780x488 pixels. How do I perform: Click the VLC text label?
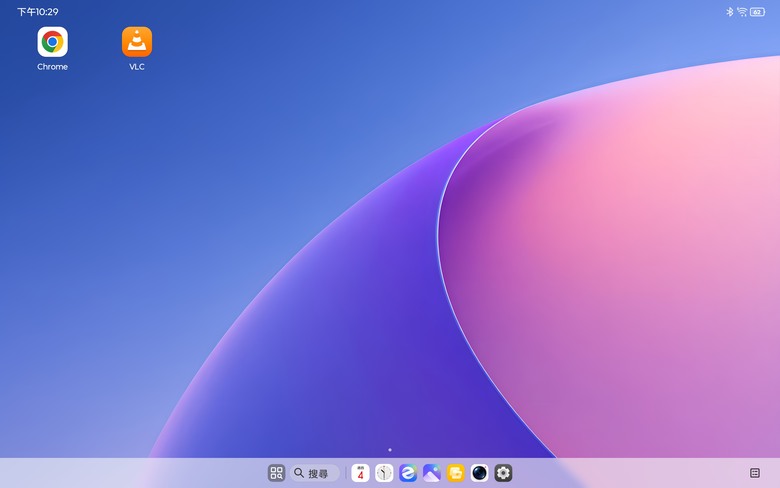click(x=137, y=67)
